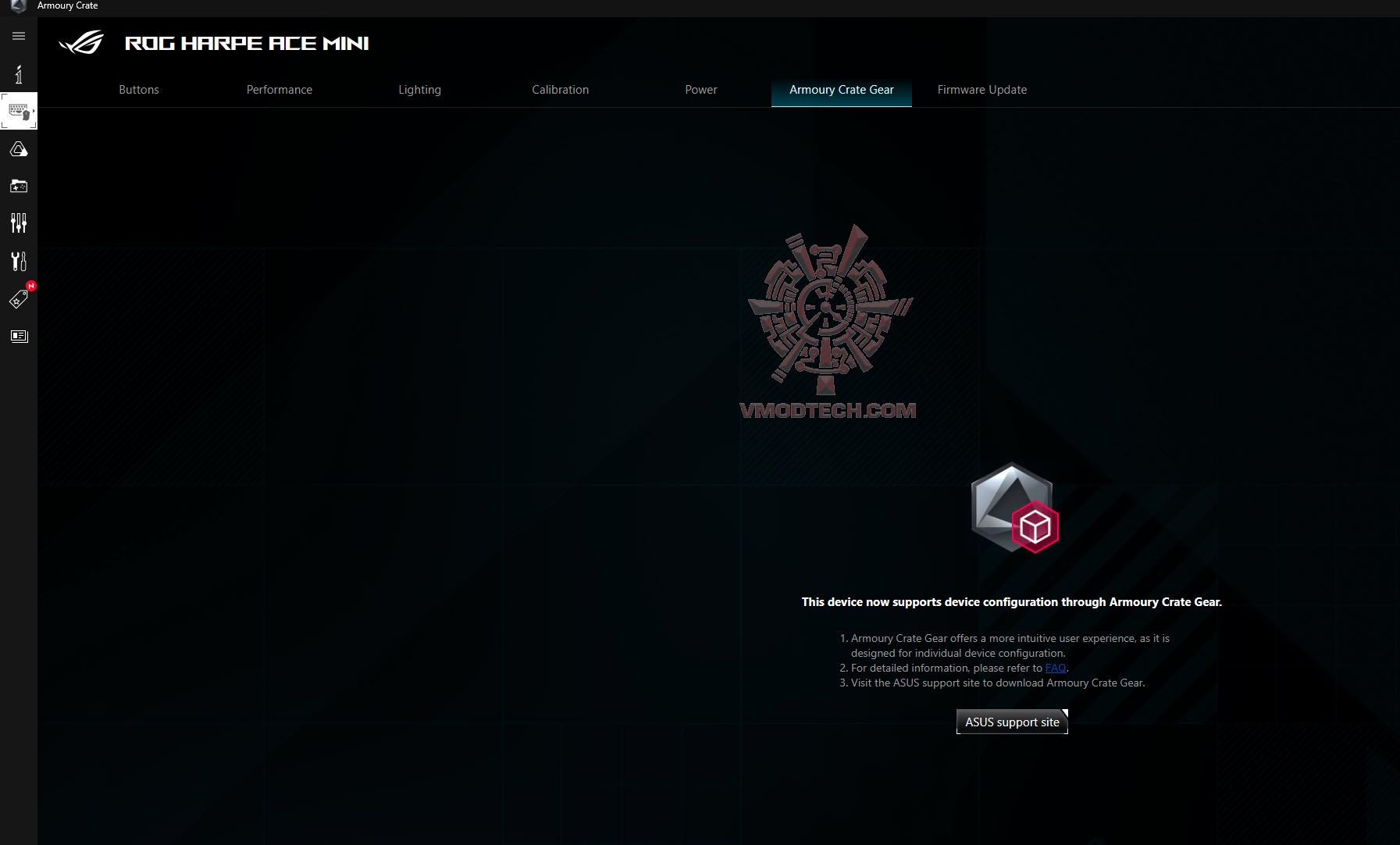This screenshot has width=1400, height=845.
Task: Open Scenario Profiles sliders icon
Action: (19, 223)
